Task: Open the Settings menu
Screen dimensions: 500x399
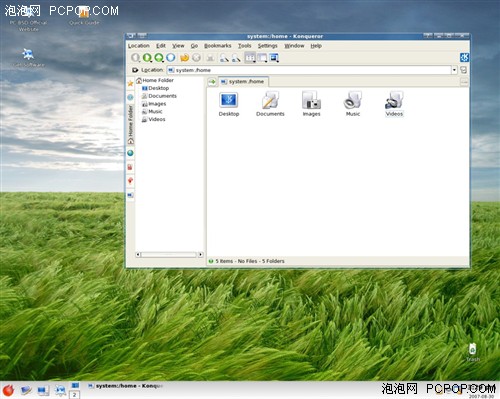Action: click(x=268, y=46)
